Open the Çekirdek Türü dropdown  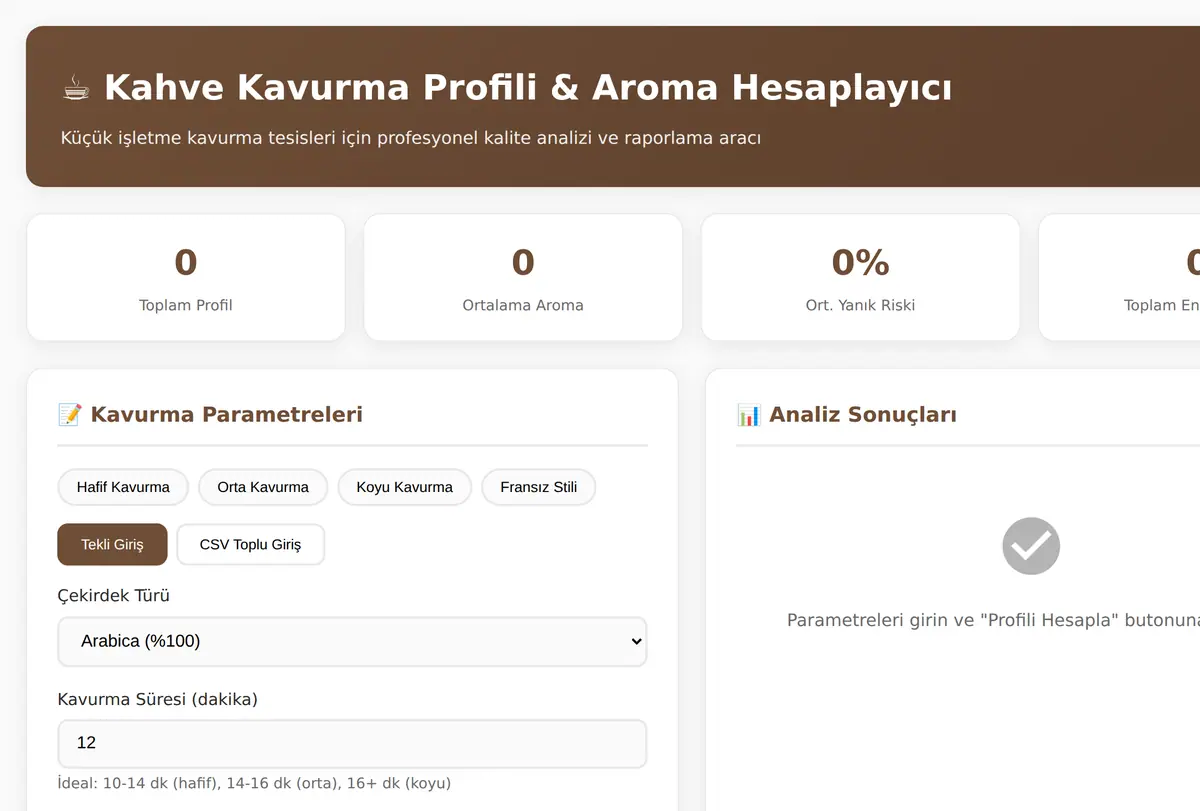[352, 641]
